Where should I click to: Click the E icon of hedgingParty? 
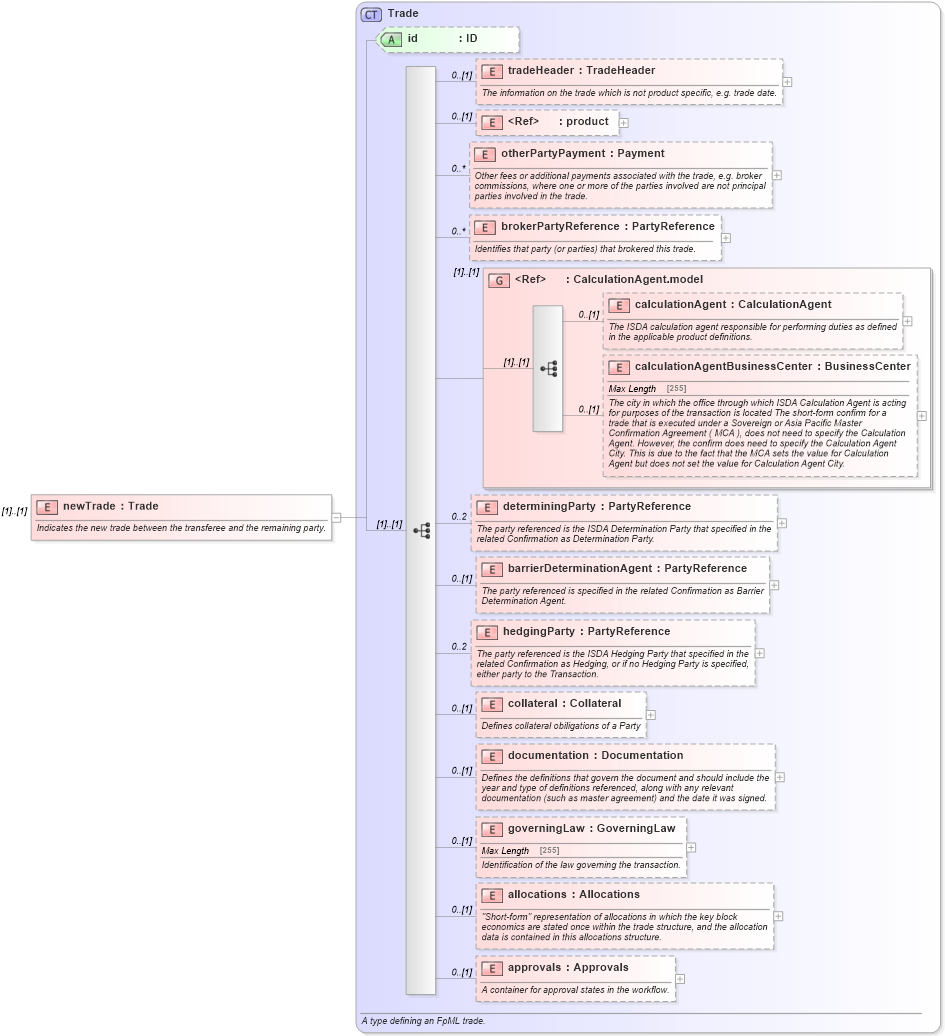[486, 632]
